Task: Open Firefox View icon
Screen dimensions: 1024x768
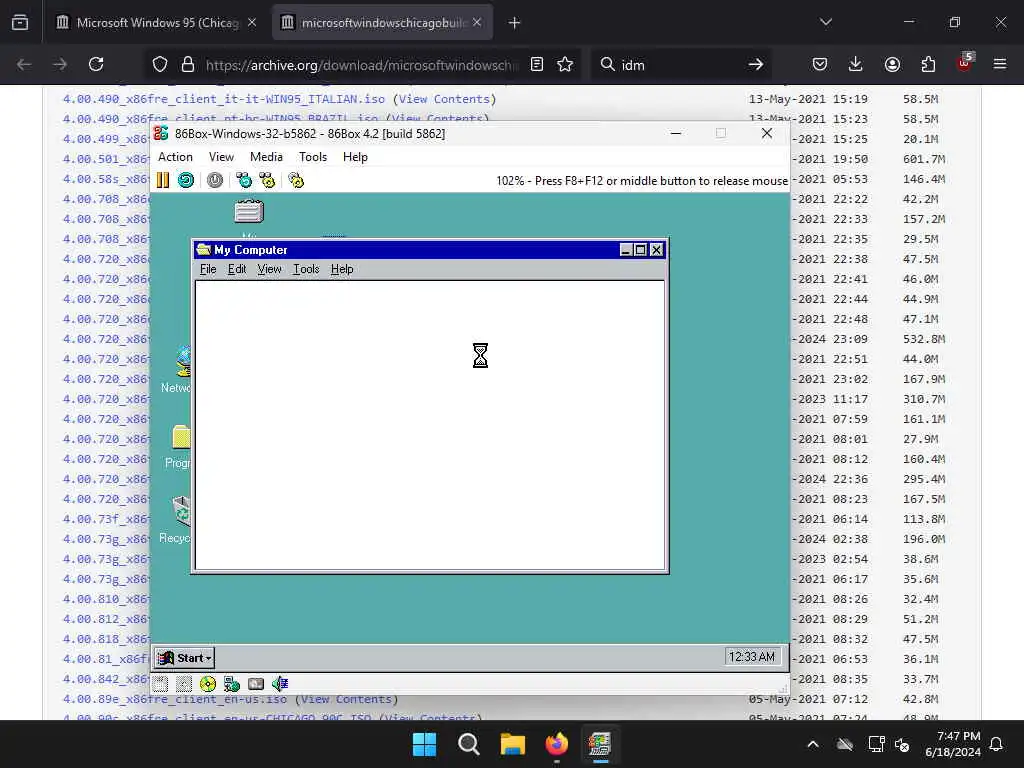Action: click(20, 22)
